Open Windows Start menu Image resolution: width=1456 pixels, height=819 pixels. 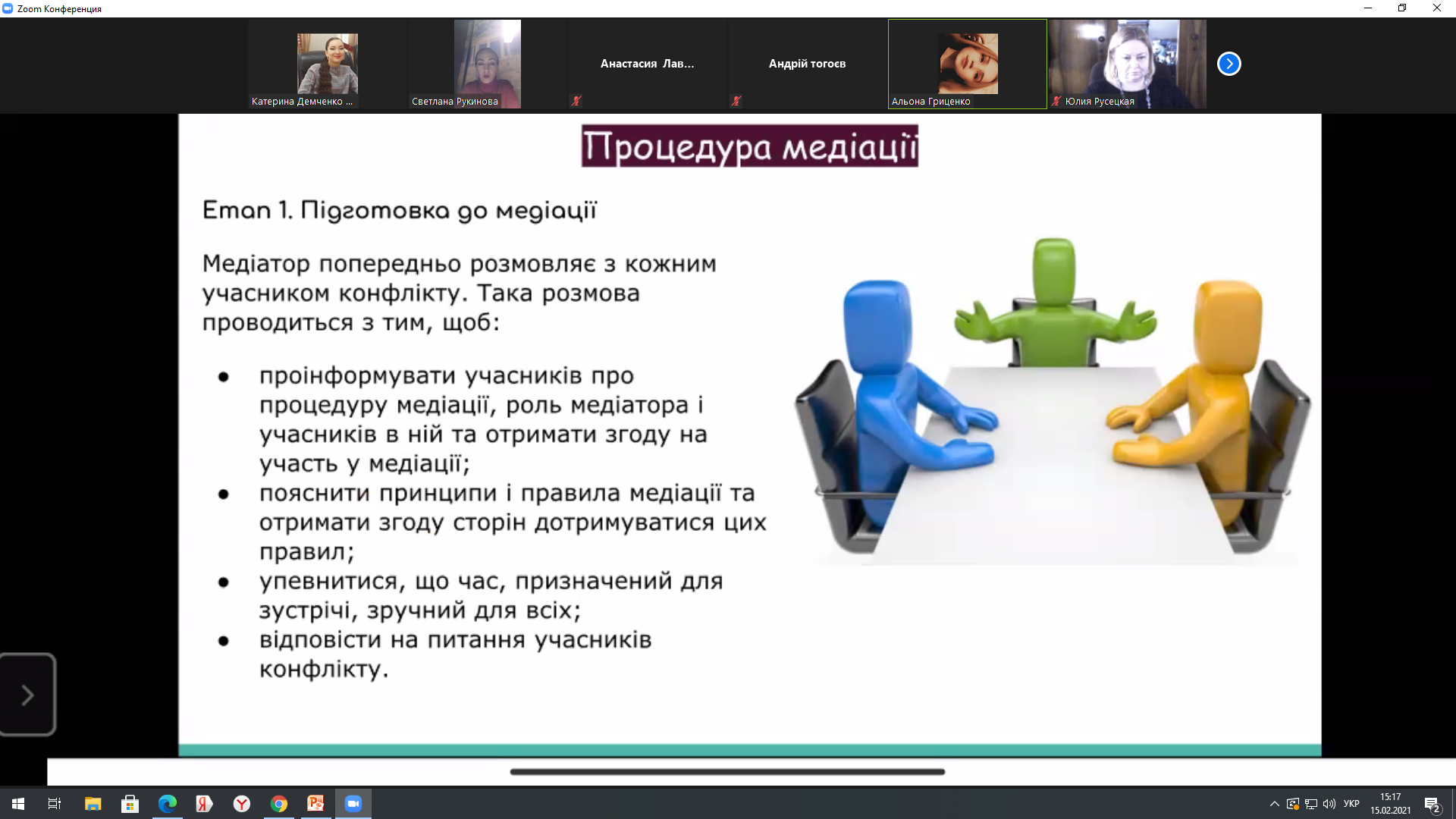tap(18, 804)
